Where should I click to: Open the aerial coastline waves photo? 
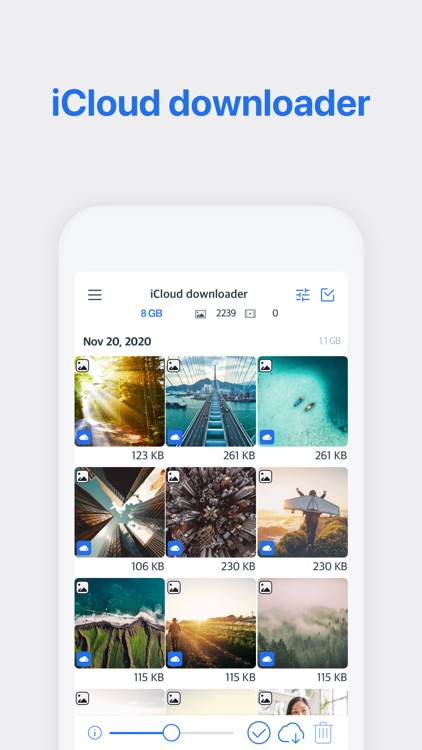(120, 623)
